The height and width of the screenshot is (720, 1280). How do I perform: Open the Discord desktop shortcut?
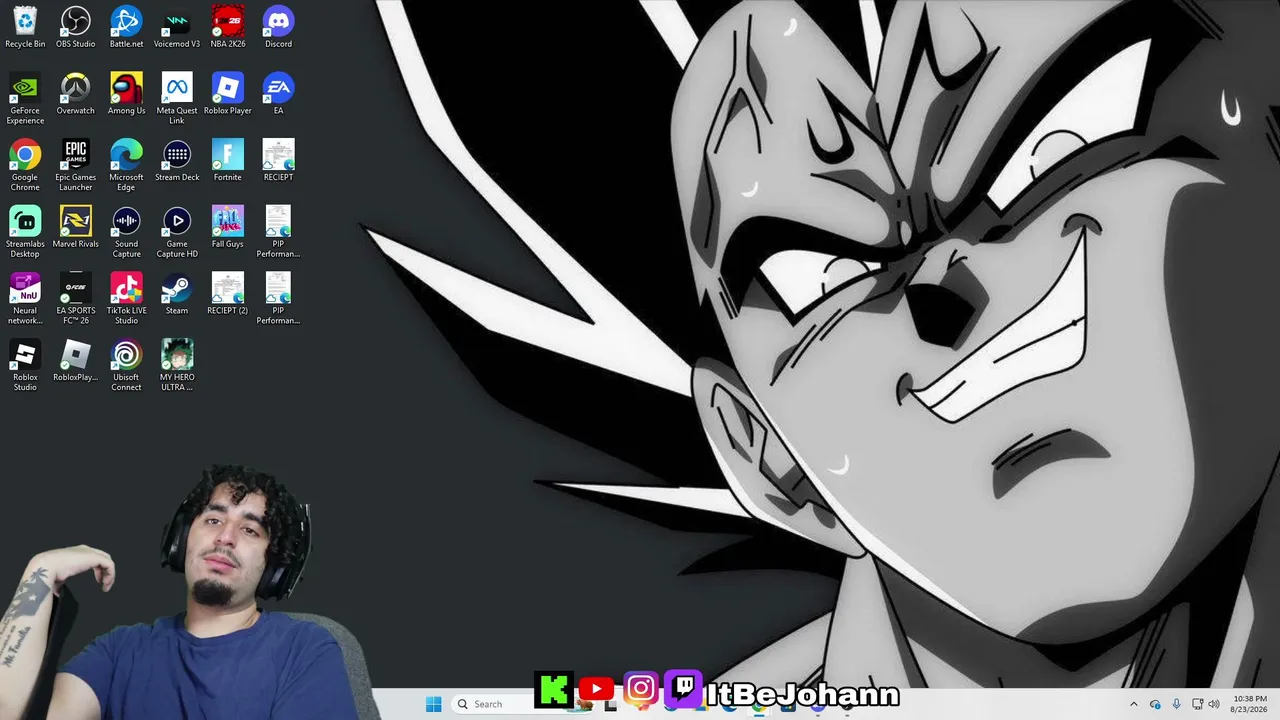pos(278,27)
